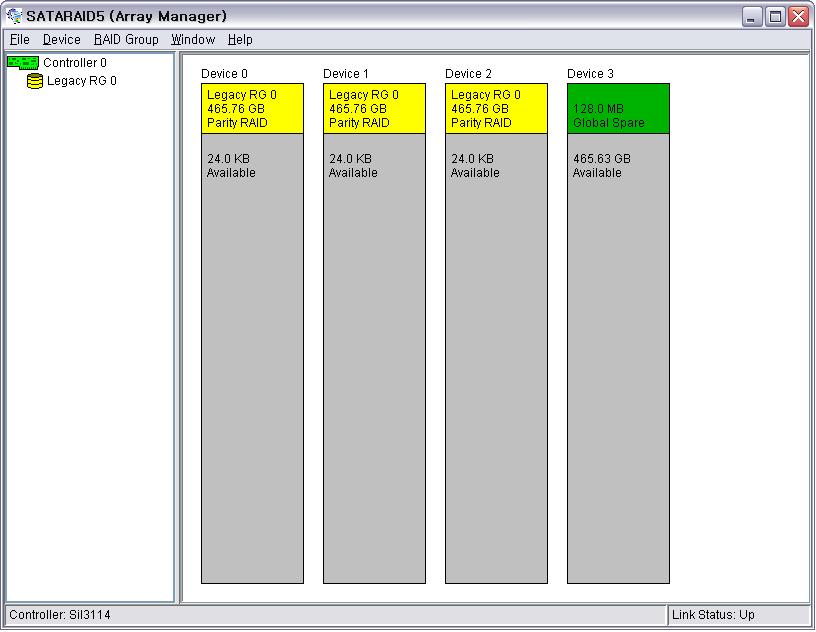
Task: Select Device 0 yellow Legacy RG 0 segment
Action: click(x=252, y=109)
